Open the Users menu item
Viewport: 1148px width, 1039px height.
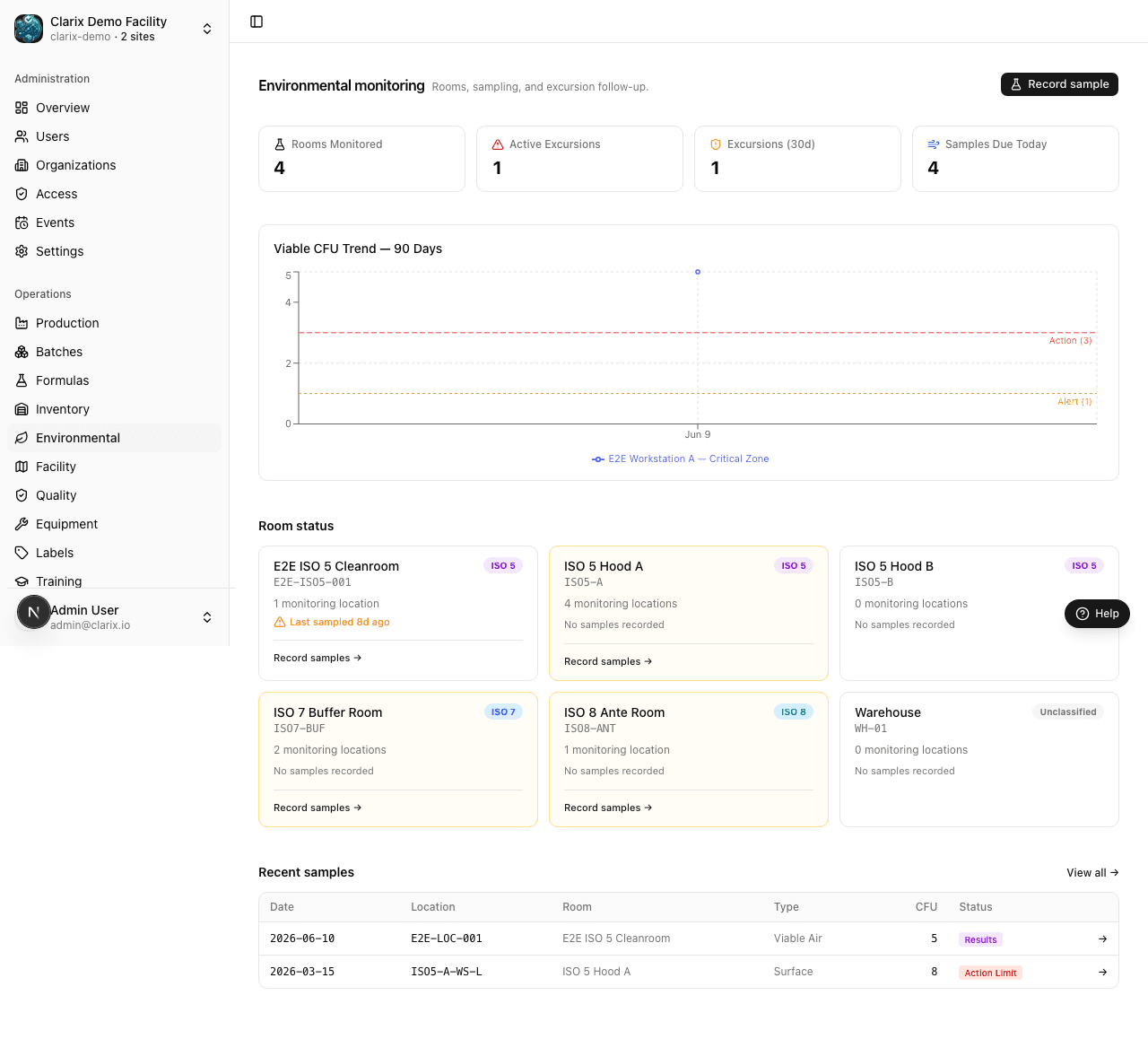(114, 136)
